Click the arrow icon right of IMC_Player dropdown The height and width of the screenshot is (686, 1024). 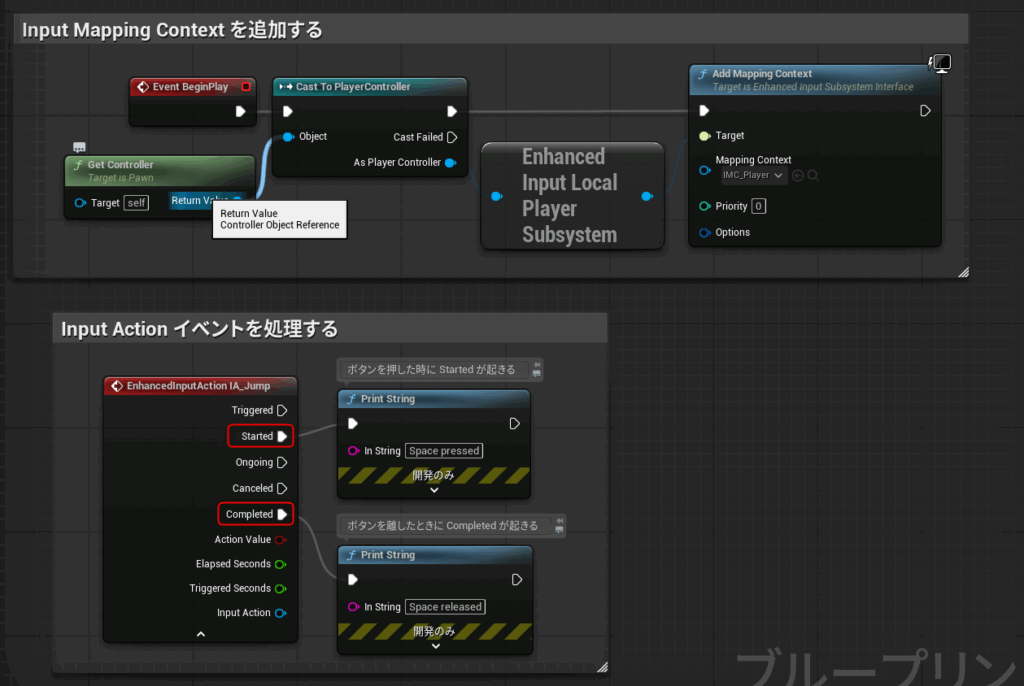797,176
